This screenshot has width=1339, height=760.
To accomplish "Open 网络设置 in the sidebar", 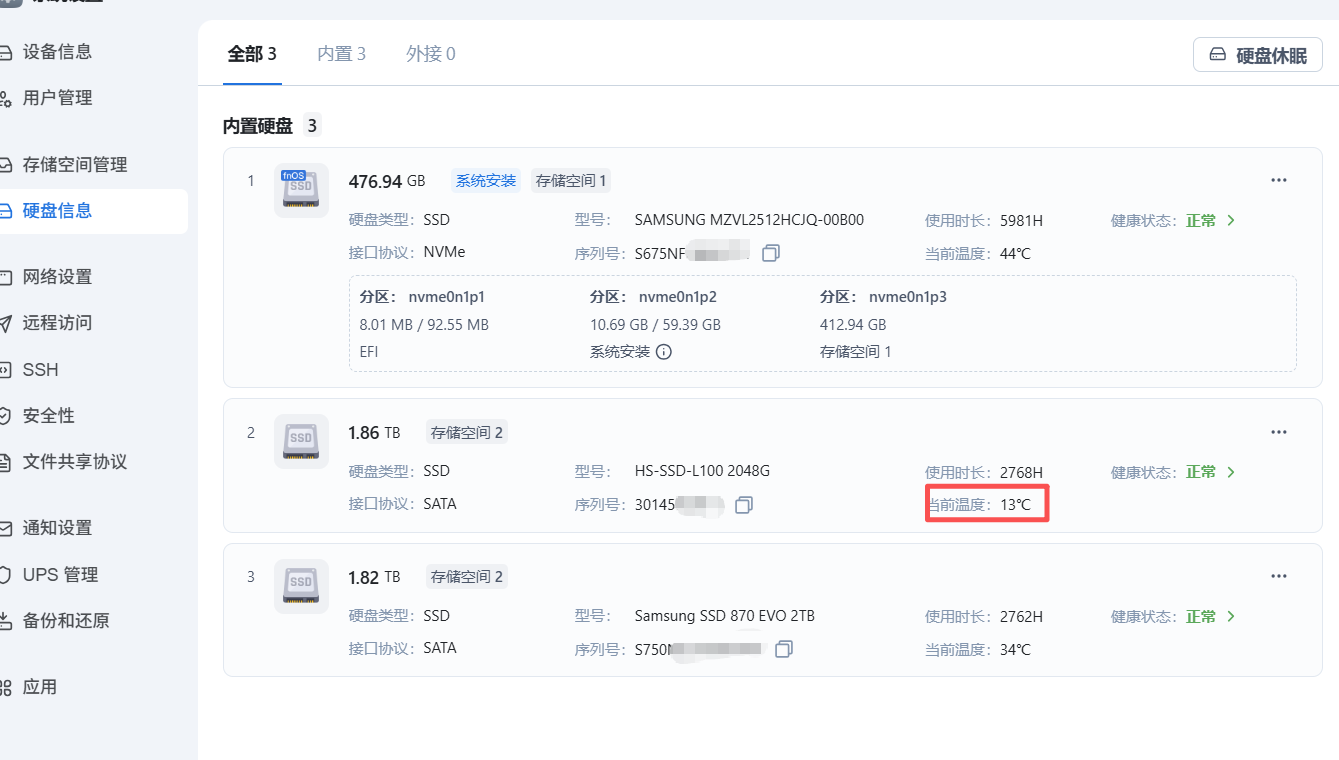I will point(57,277).
